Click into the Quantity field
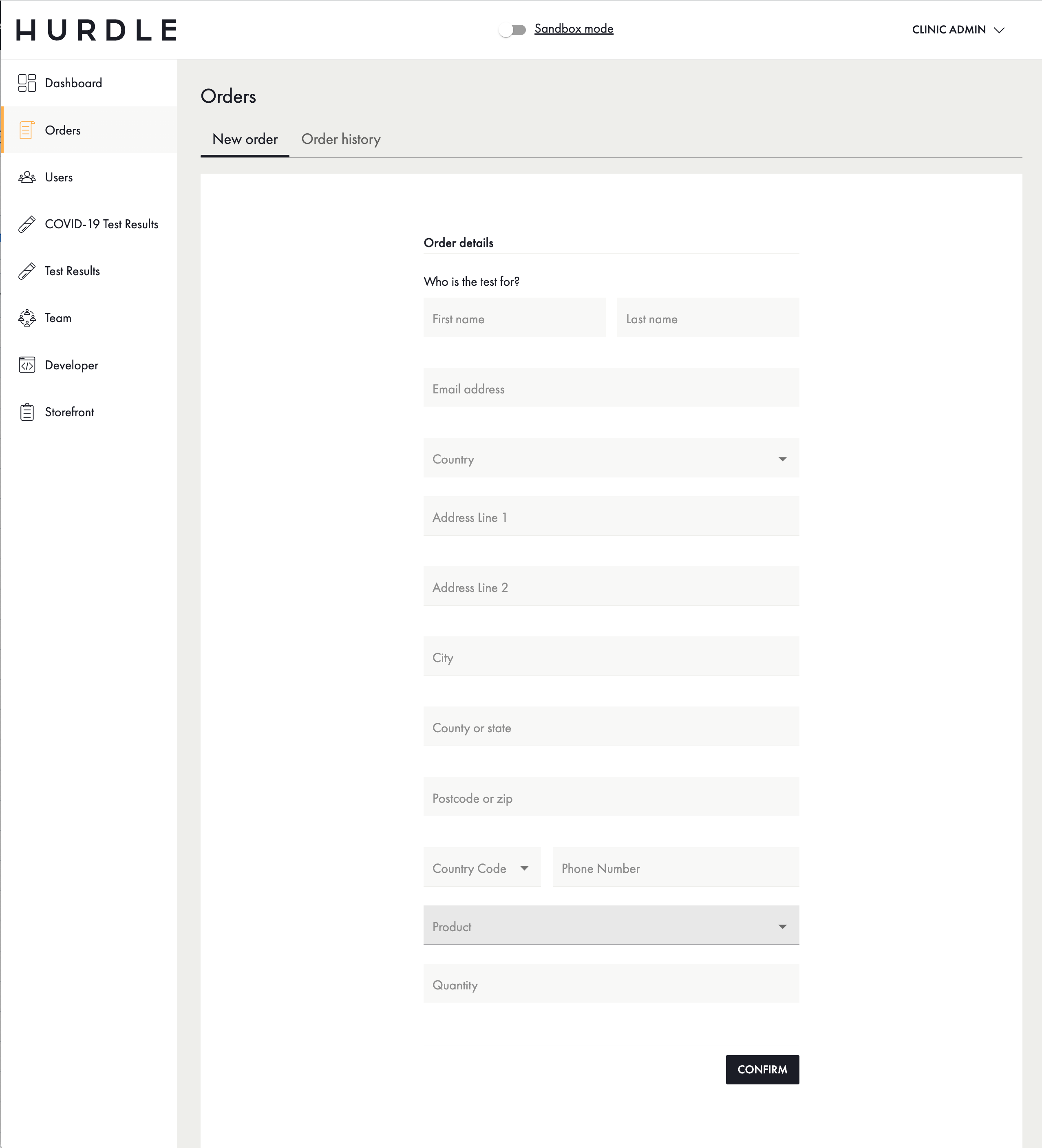The height and width of the screenshot is (1148, 1042). (x=611, y=985)
